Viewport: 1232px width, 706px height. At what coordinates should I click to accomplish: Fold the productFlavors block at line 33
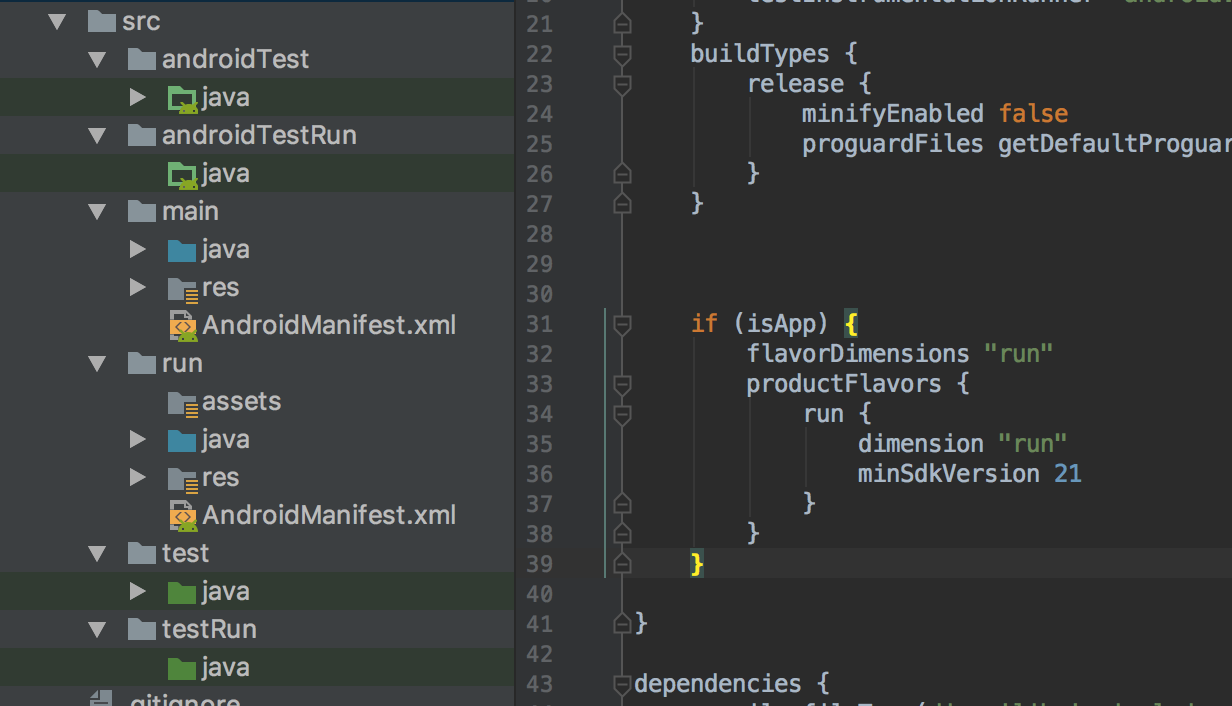pos(622,384)
